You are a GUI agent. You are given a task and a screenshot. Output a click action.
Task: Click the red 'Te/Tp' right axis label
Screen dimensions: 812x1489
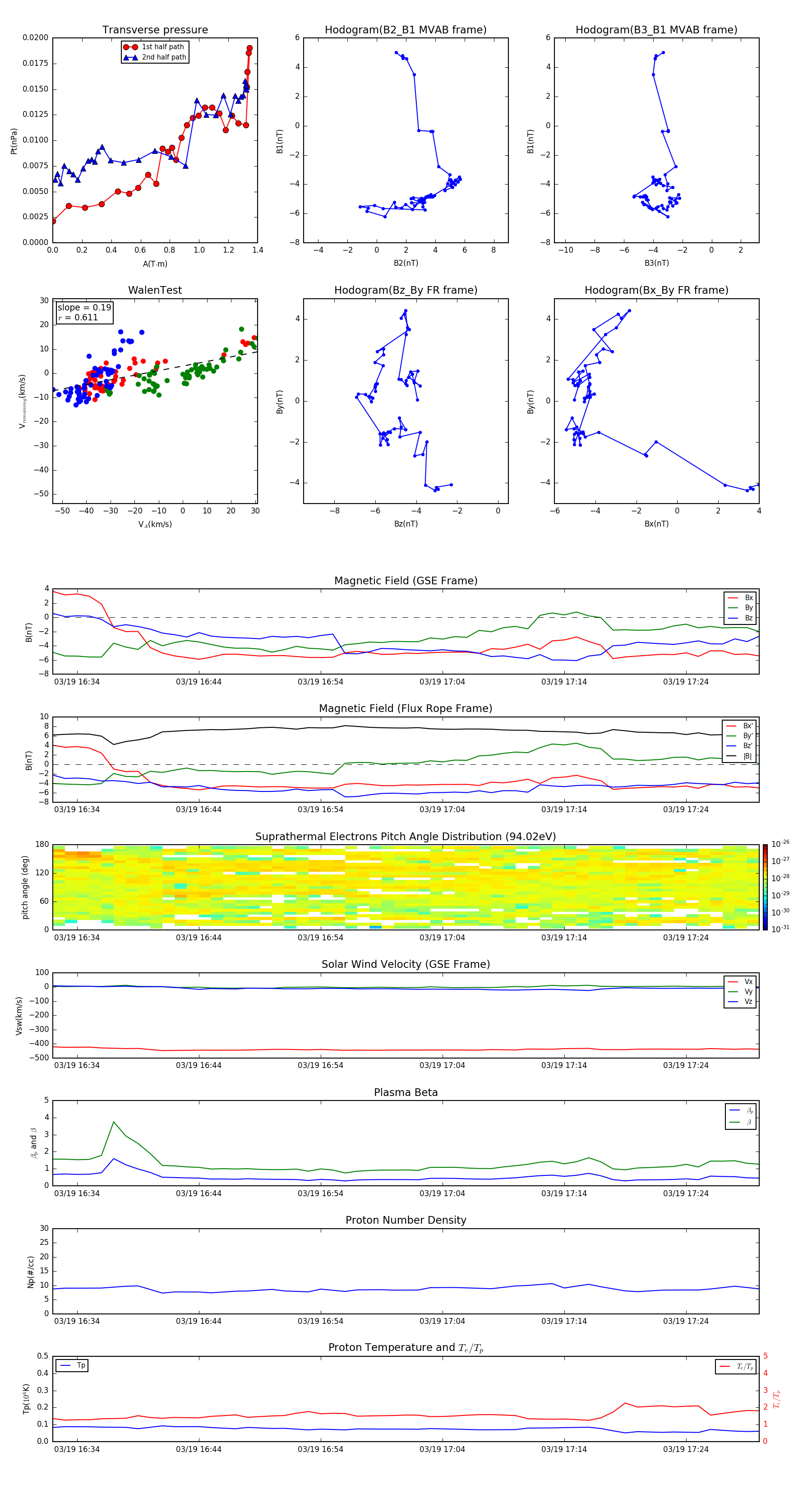click(776, 1399)
